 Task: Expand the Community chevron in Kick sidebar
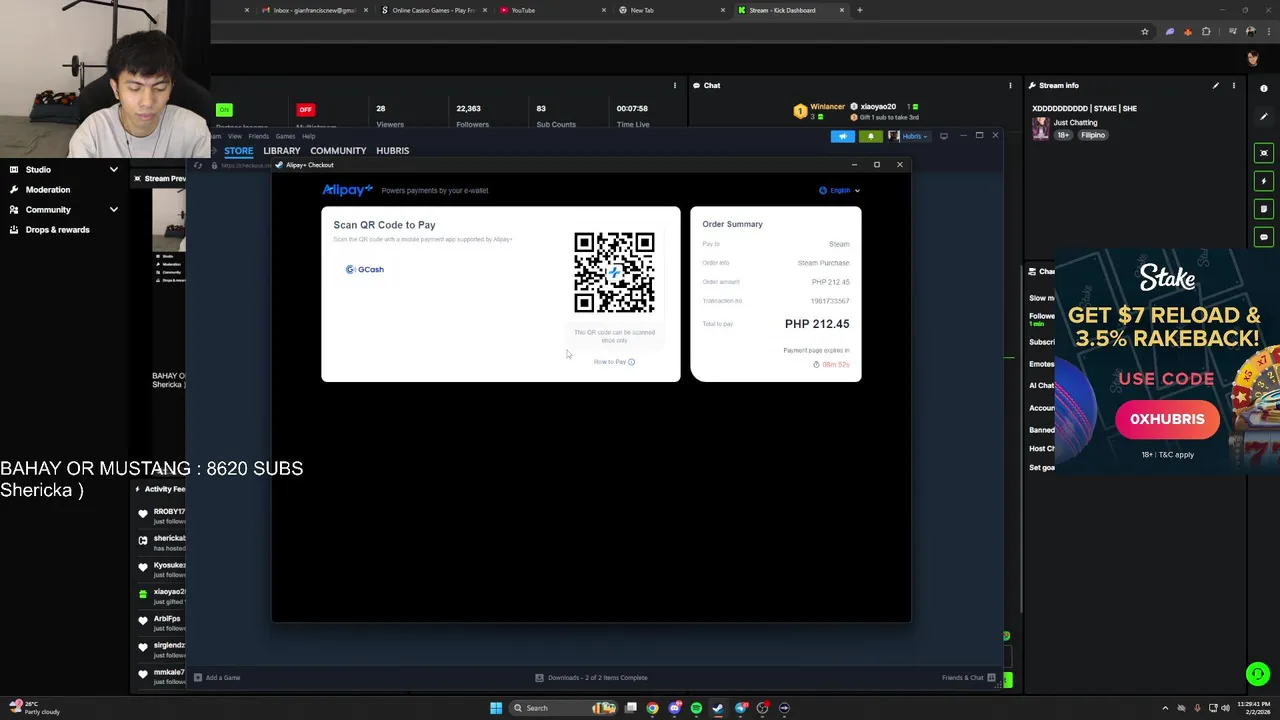pyautogui.click(x=114, y=210)
